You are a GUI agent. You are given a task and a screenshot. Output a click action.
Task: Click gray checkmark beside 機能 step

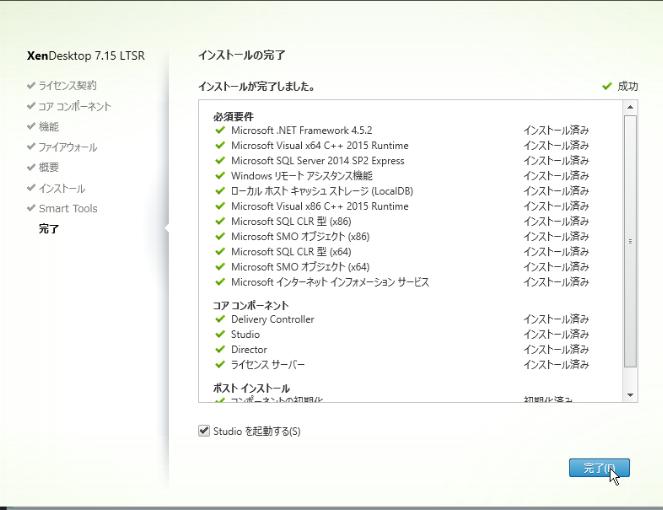31,126
